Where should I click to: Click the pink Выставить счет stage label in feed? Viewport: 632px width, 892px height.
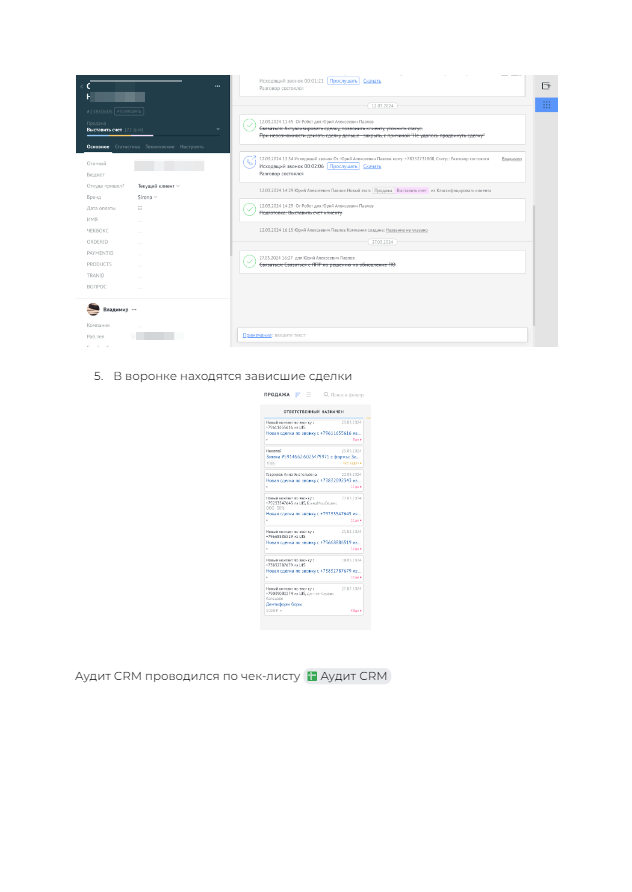click(x=411, y=191)
